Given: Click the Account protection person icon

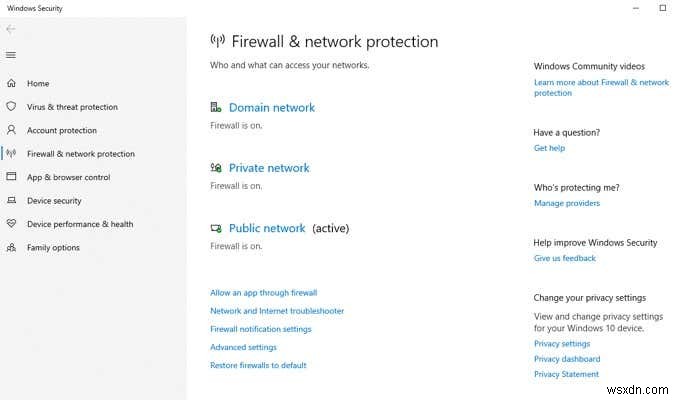Looking at the screenshot, I should 11,130.
